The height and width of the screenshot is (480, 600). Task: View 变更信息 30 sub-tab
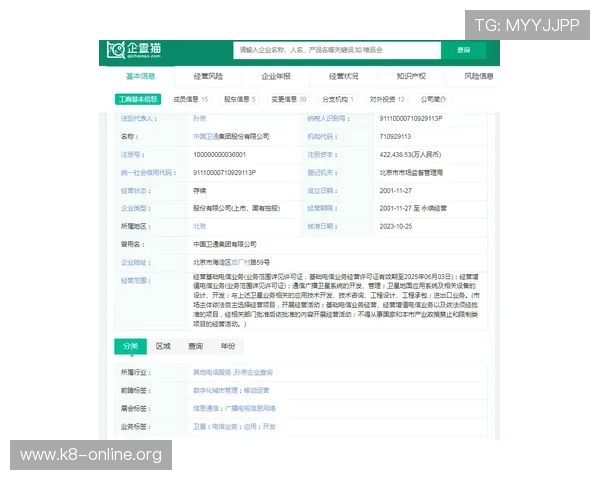pyautogui.click(x=289, y=100)
